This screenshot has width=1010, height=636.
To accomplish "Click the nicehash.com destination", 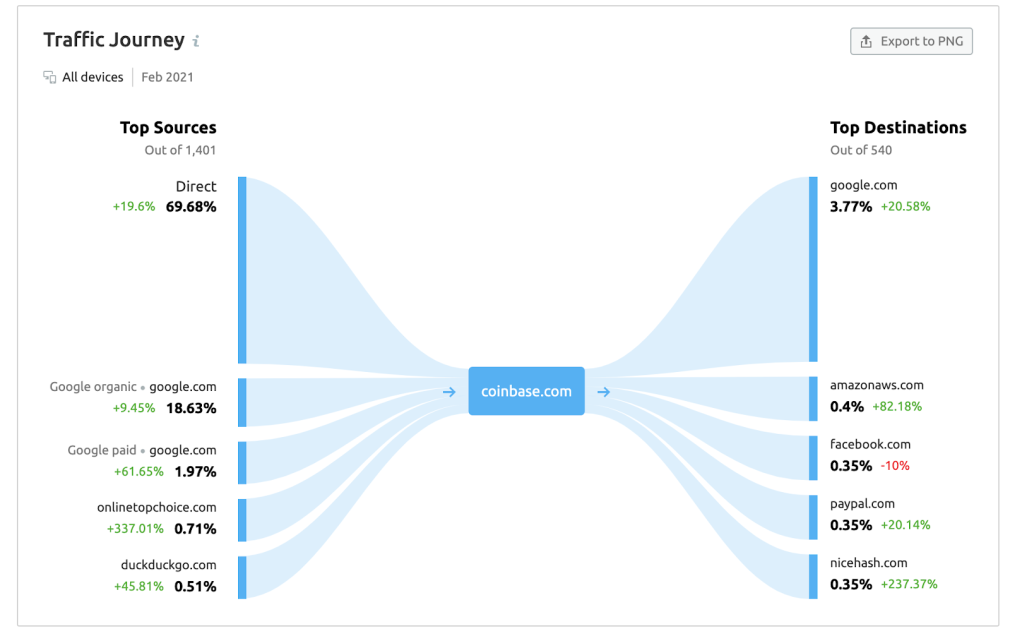I will click(869, 563).
